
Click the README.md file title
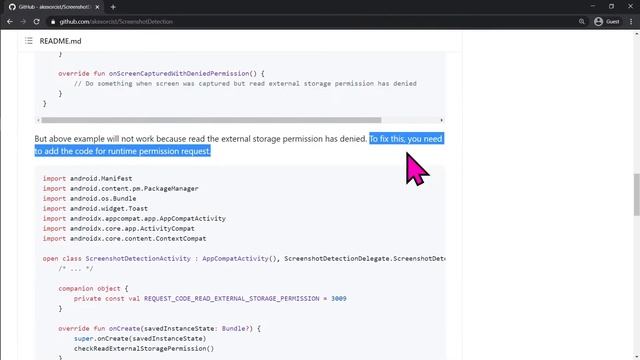click(x=60, y=41)
